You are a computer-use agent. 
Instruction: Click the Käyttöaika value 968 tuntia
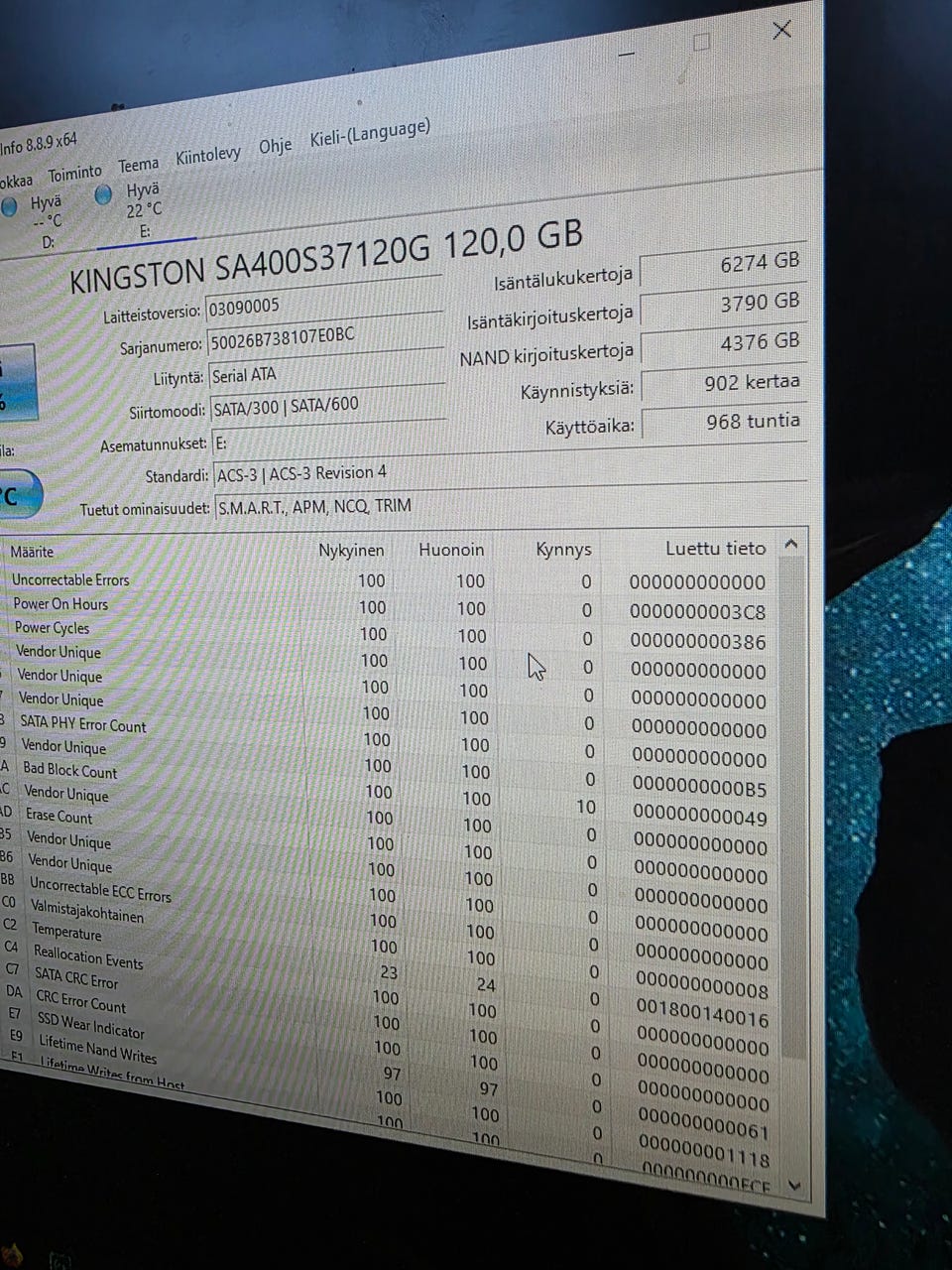coord(725,423)
